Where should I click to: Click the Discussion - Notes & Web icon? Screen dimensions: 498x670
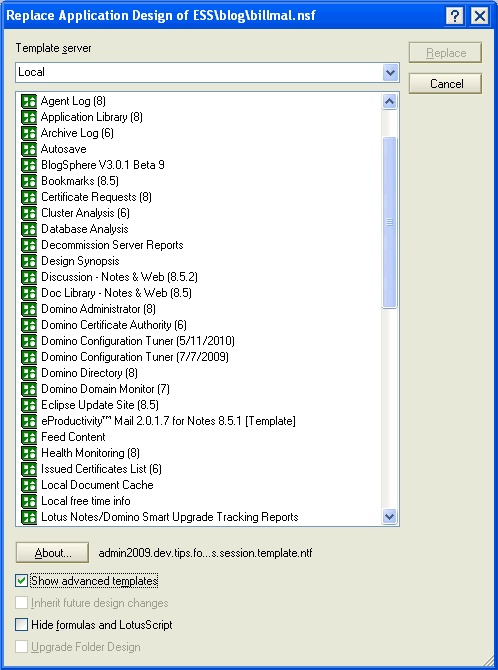pyautogui.click(x=29, y=277)
